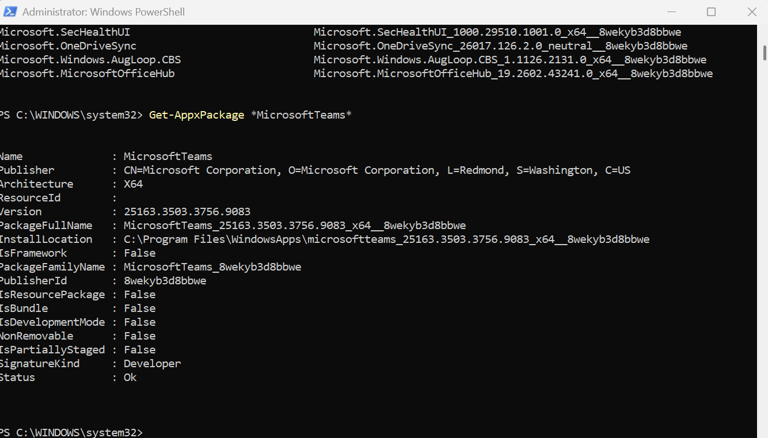Click 'Microsoft.MicrosoftOfficeHub' in the first column
This screenshot has width=768, height=438.
click(x=87, y=73)
